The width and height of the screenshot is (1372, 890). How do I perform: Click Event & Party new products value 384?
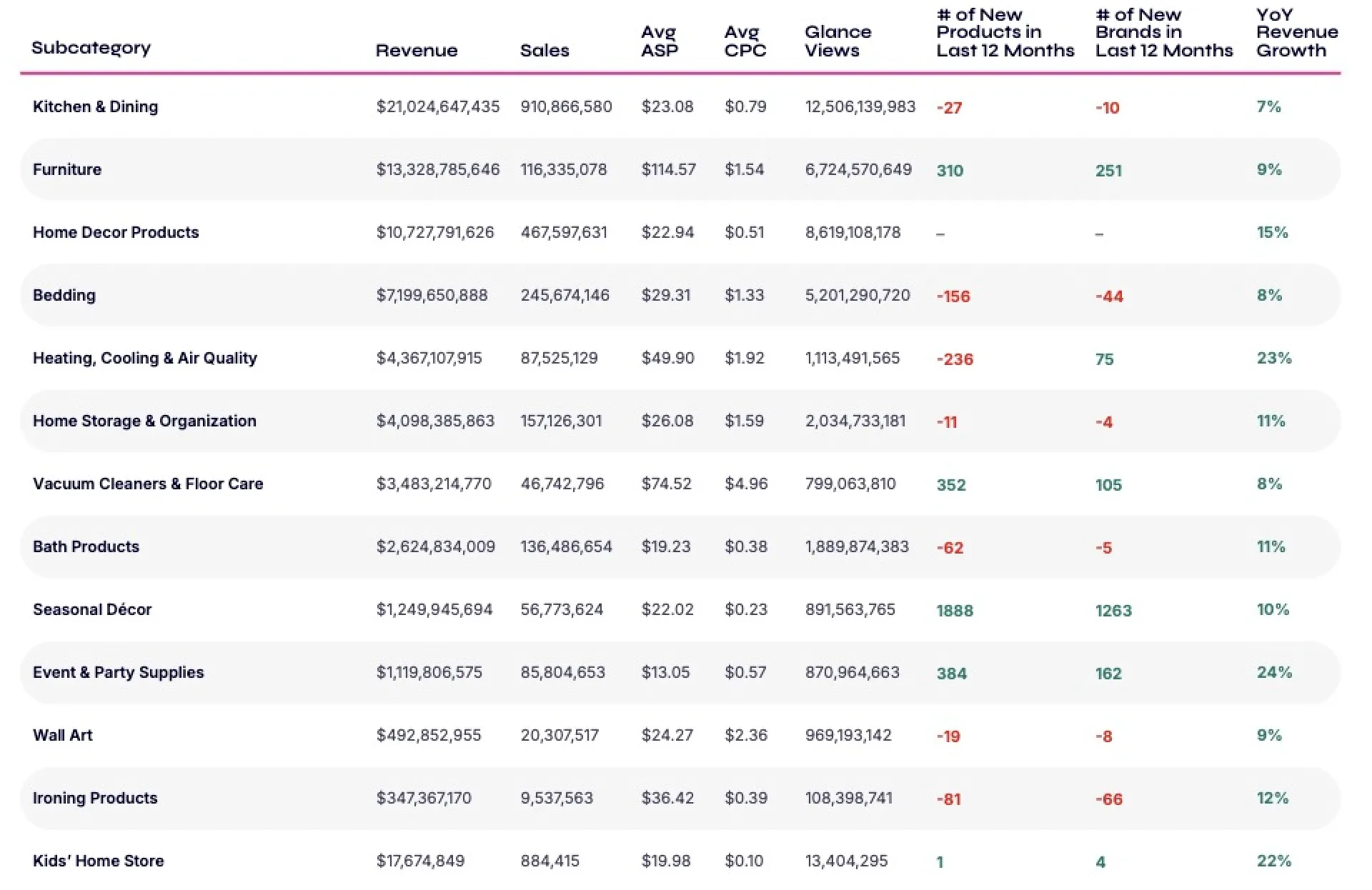pos(952,674)
